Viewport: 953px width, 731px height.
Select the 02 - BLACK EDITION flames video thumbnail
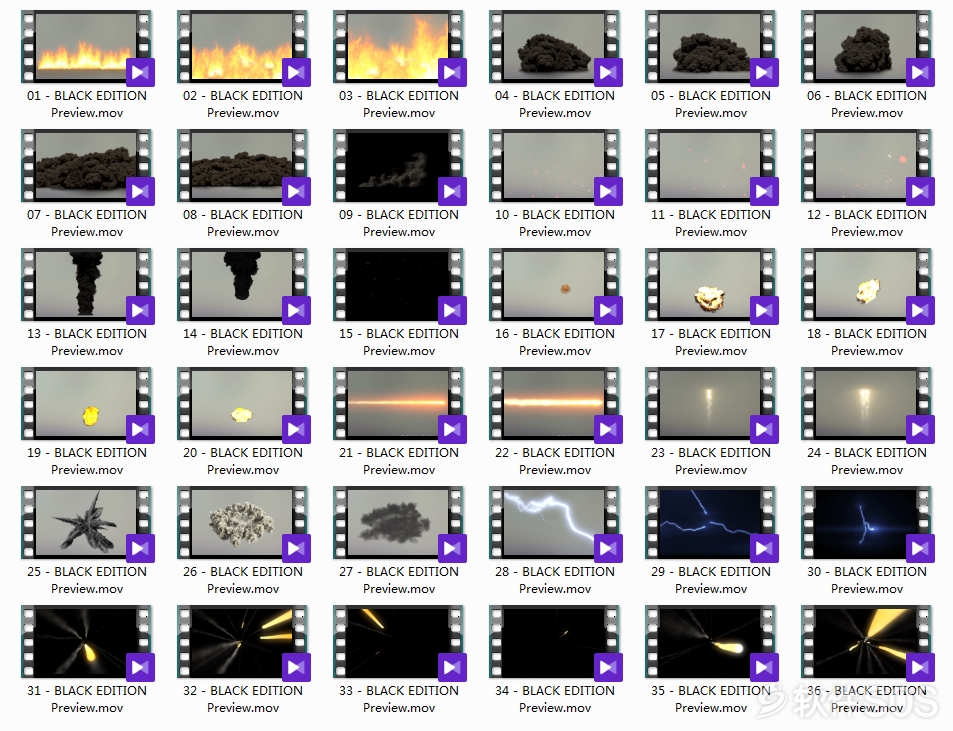pos(243,46)
